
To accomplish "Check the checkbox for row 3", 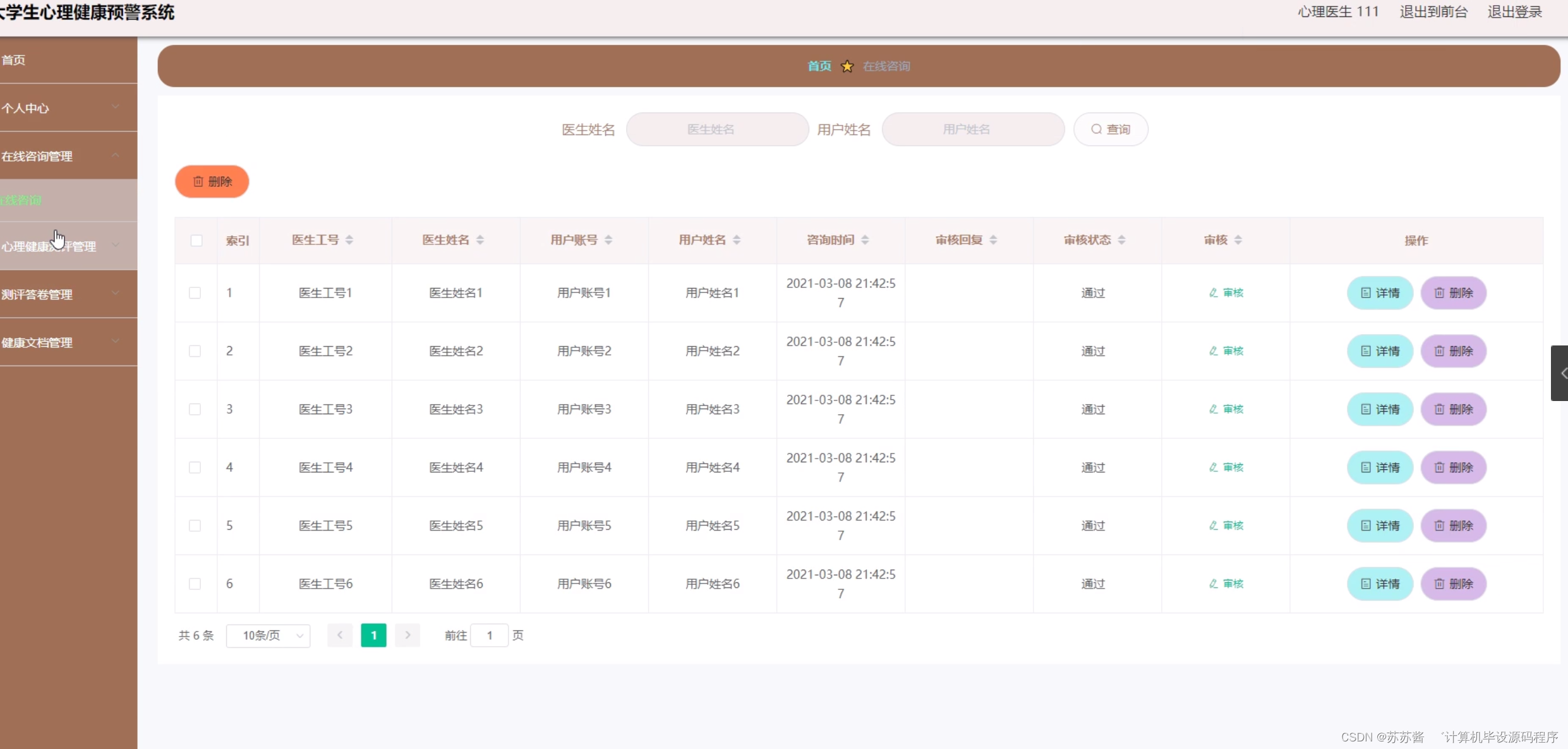I will pos(195,409).
